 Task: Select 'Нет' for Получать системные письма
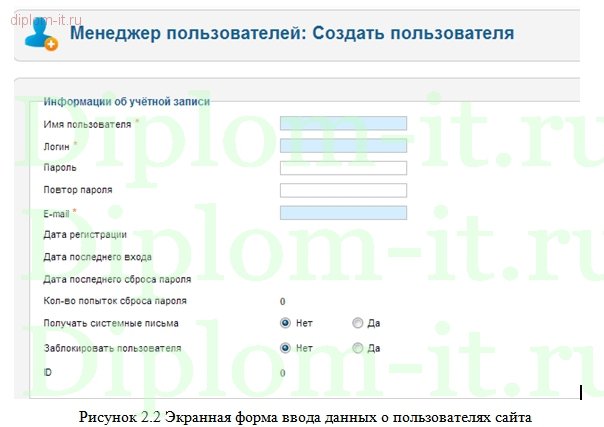[x=285, y=323]
